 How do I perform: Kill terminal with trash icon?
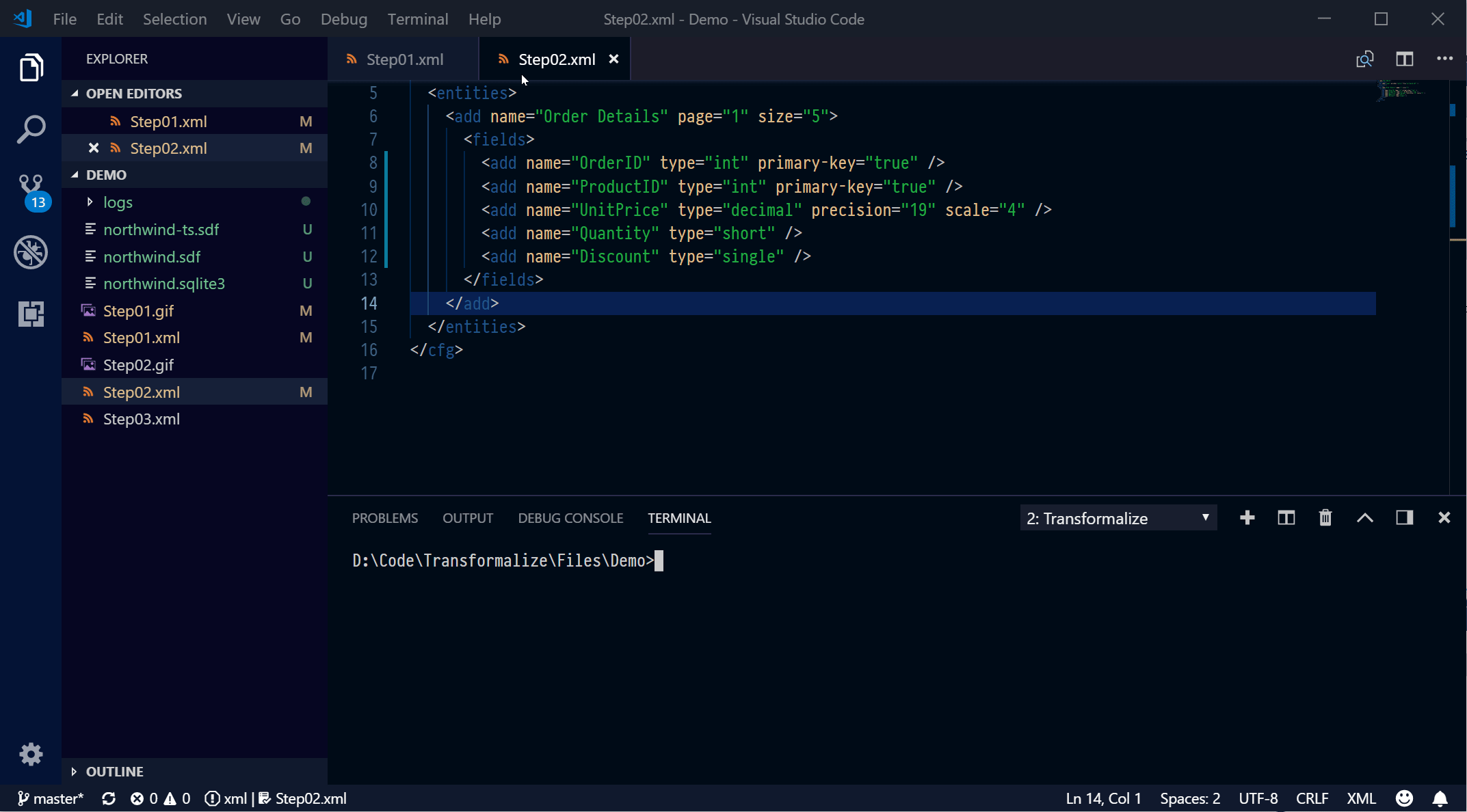point(1325,518)
